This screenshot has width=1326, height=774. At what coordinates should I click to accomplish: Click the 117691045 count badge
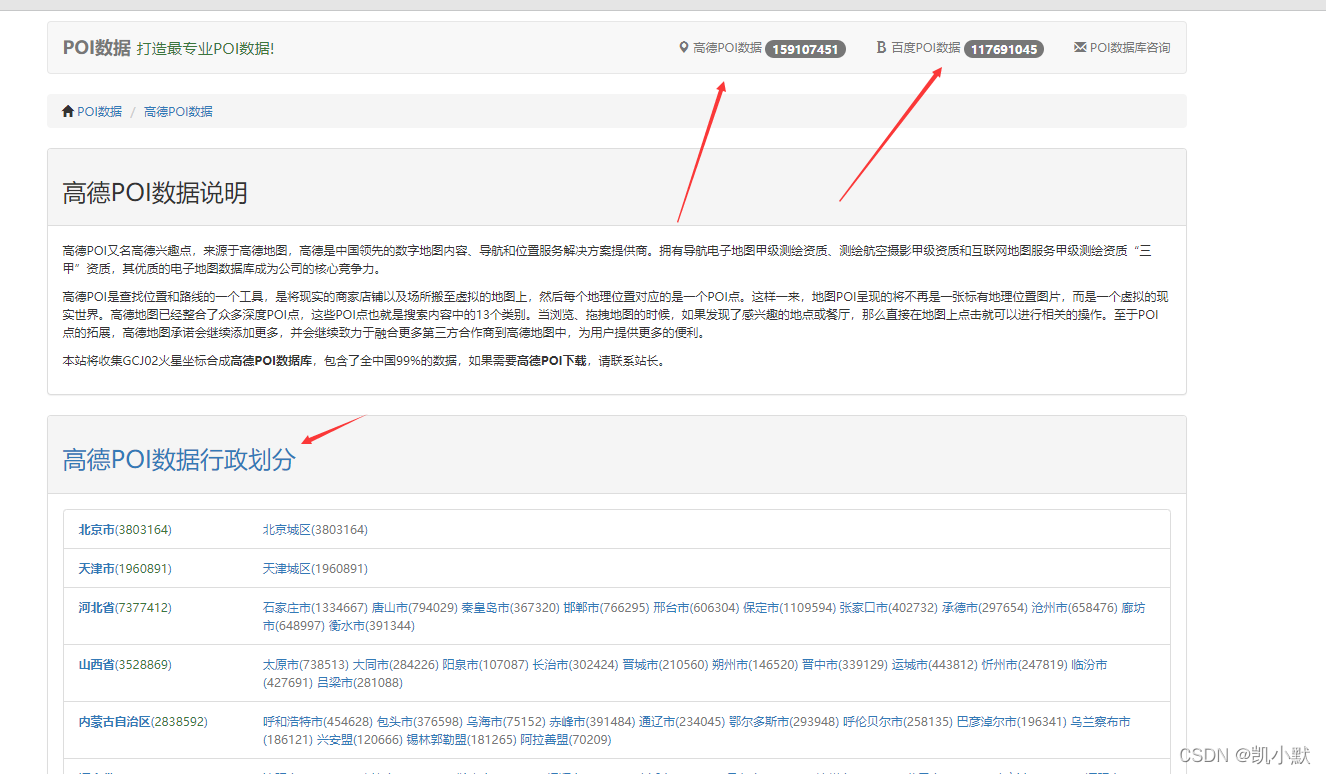(1004, 49)
